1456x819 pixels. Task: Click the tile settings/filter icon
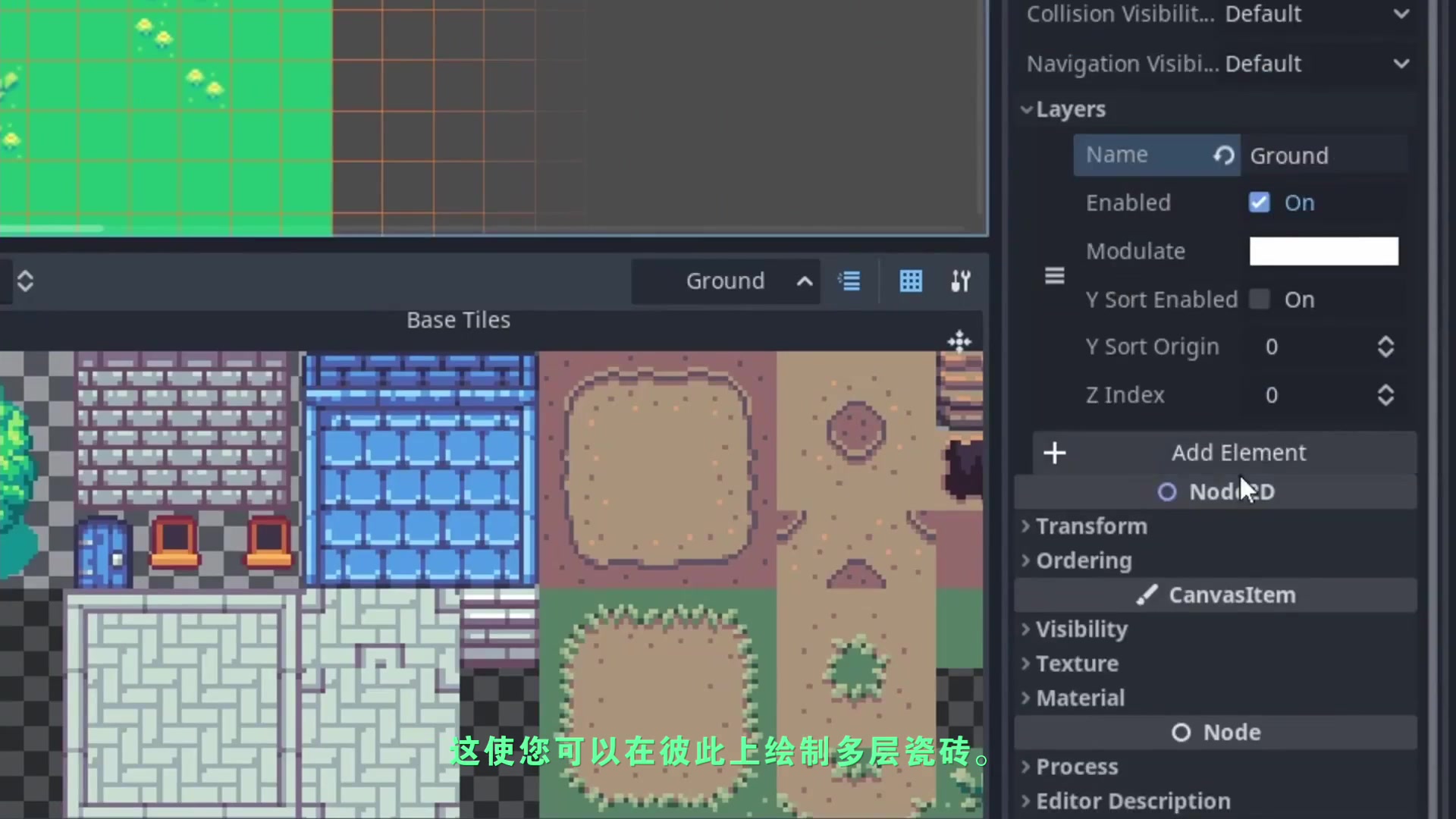(959, 281)
